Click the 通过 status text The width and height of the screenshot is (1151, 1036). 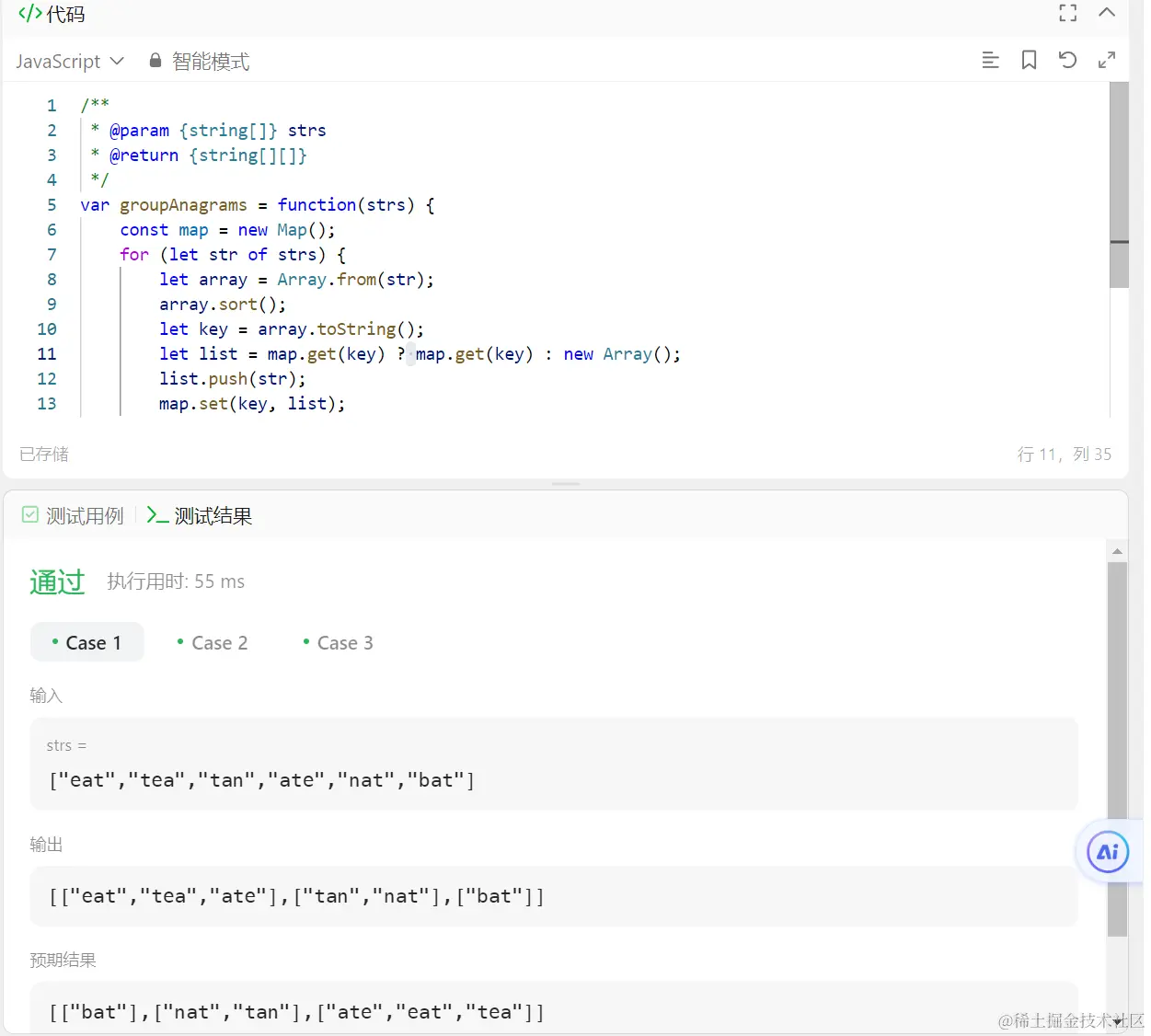pyautogui.click(x=57, y=581)
